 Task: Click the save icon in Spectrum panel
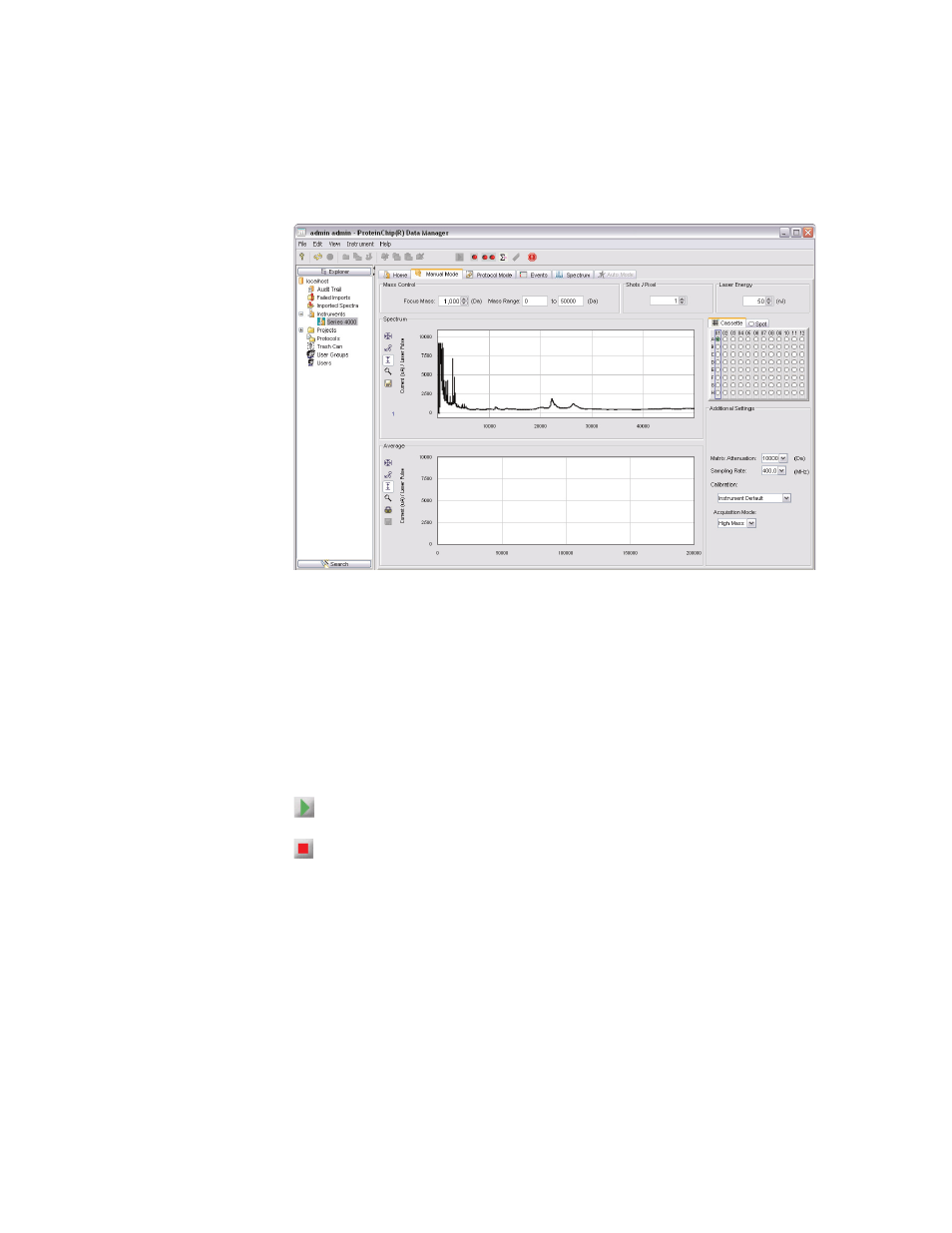click(x=388, y=383)
